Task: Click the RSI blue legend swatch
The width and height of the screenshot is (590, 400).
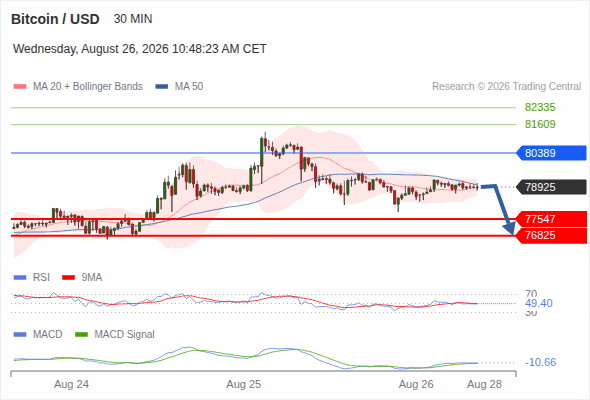Action: pyautogui.click(x=20, y=278)
